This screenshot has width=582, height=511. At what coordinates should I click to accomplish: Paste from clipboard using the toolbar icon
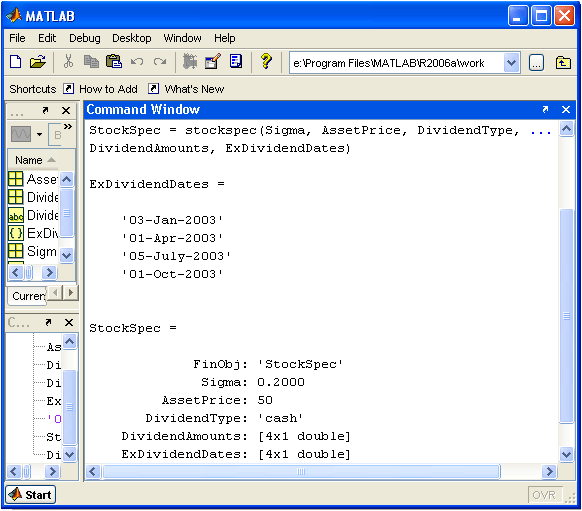pyautogui.click(x=114, y=62)
